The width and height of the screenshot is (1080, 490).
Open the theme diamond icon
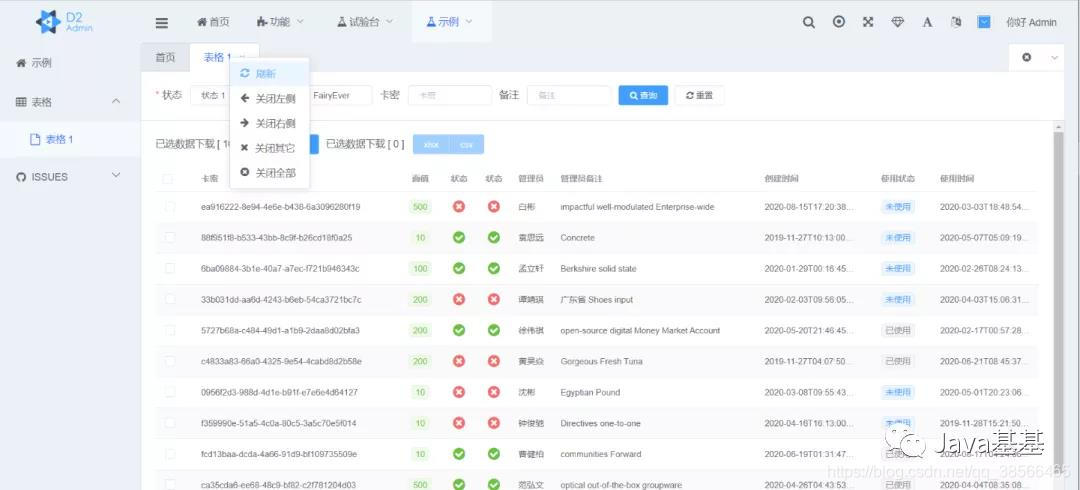(897, 22)
